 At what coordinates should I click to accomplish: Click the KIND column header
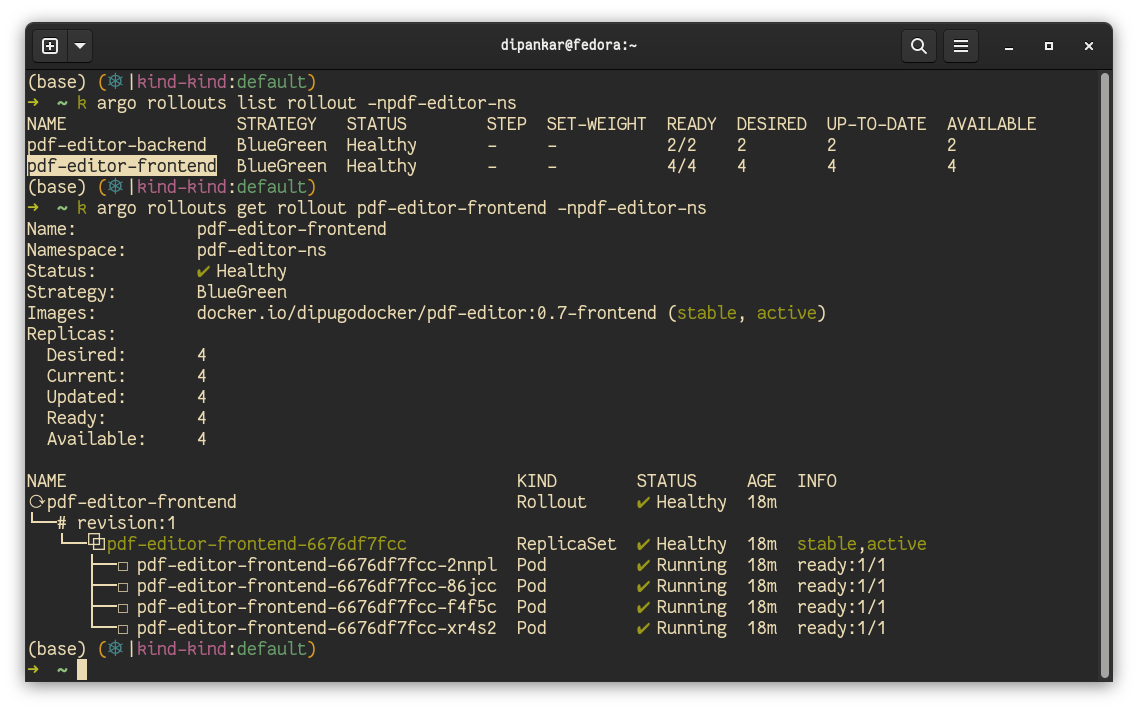(536, 481)
